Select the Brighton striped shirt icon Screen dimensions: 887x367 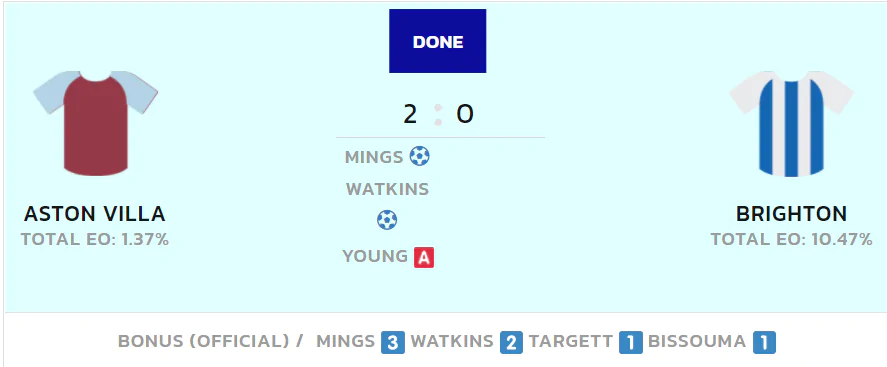[791, 123]
